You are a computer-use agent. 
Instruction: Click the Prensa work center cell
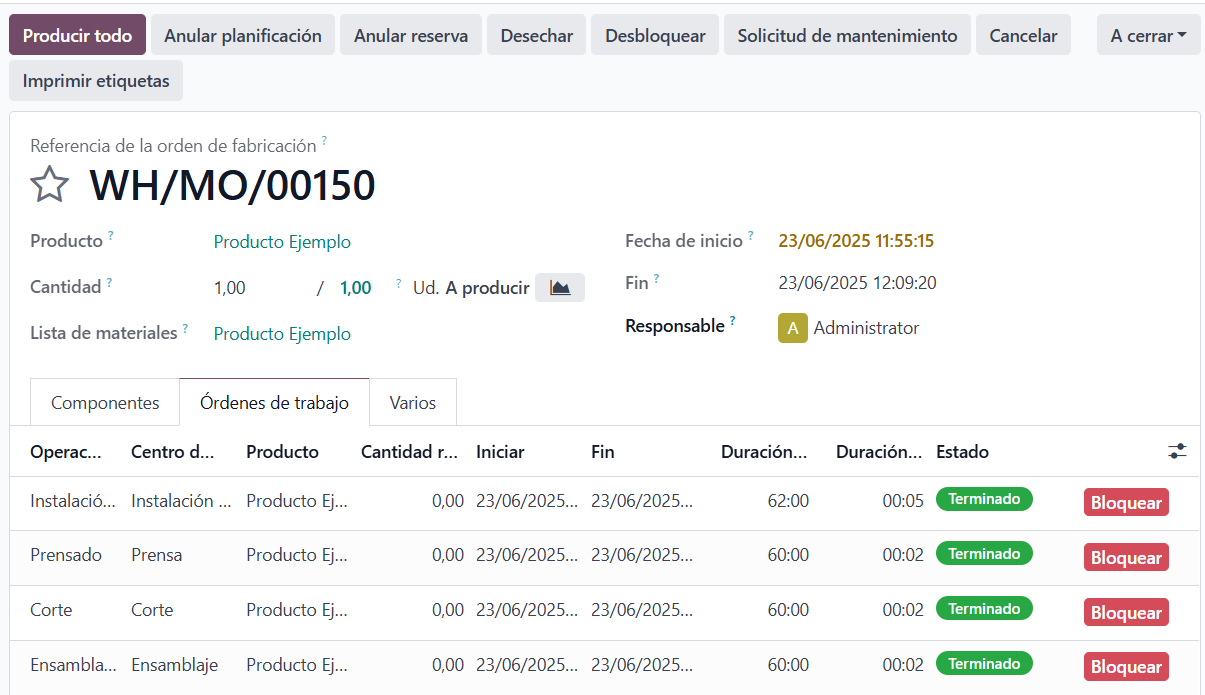[x=156, y=555]
